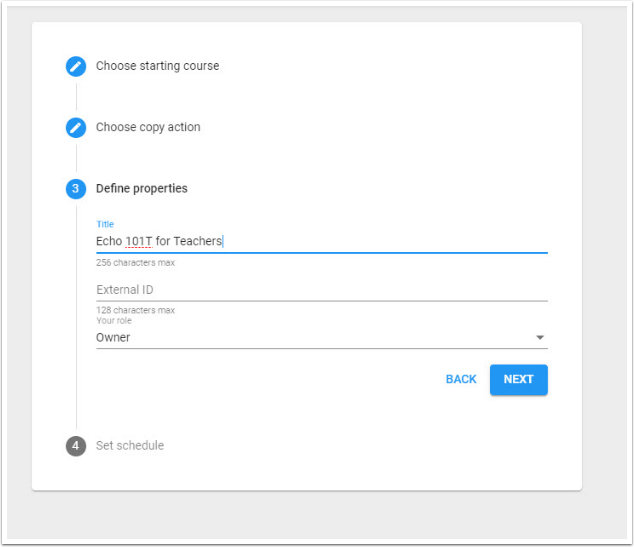Open the Choose copy action step
The height and width of the screenshot is (547, 634).
pos(148,127)
